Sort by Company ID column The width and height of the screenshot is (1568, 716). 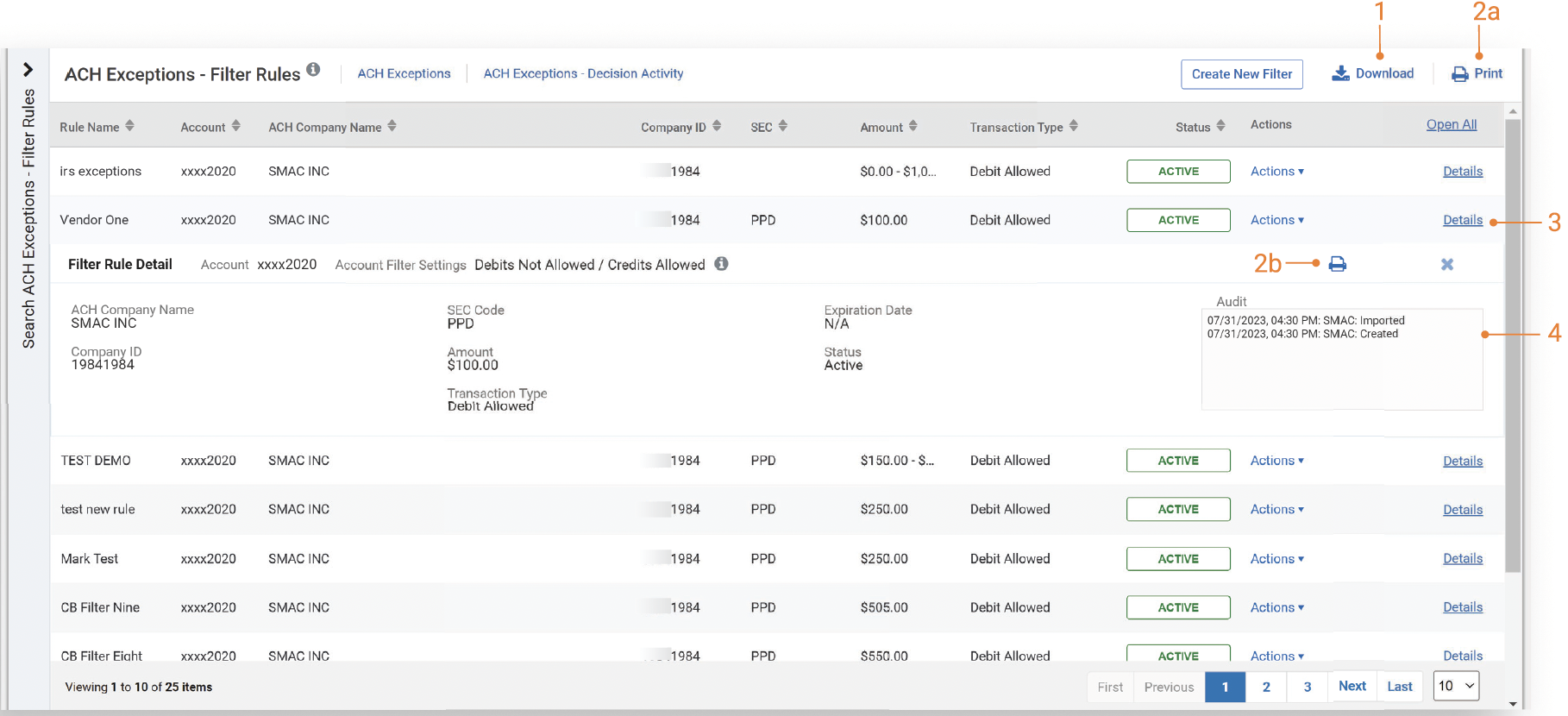point(717,126)
